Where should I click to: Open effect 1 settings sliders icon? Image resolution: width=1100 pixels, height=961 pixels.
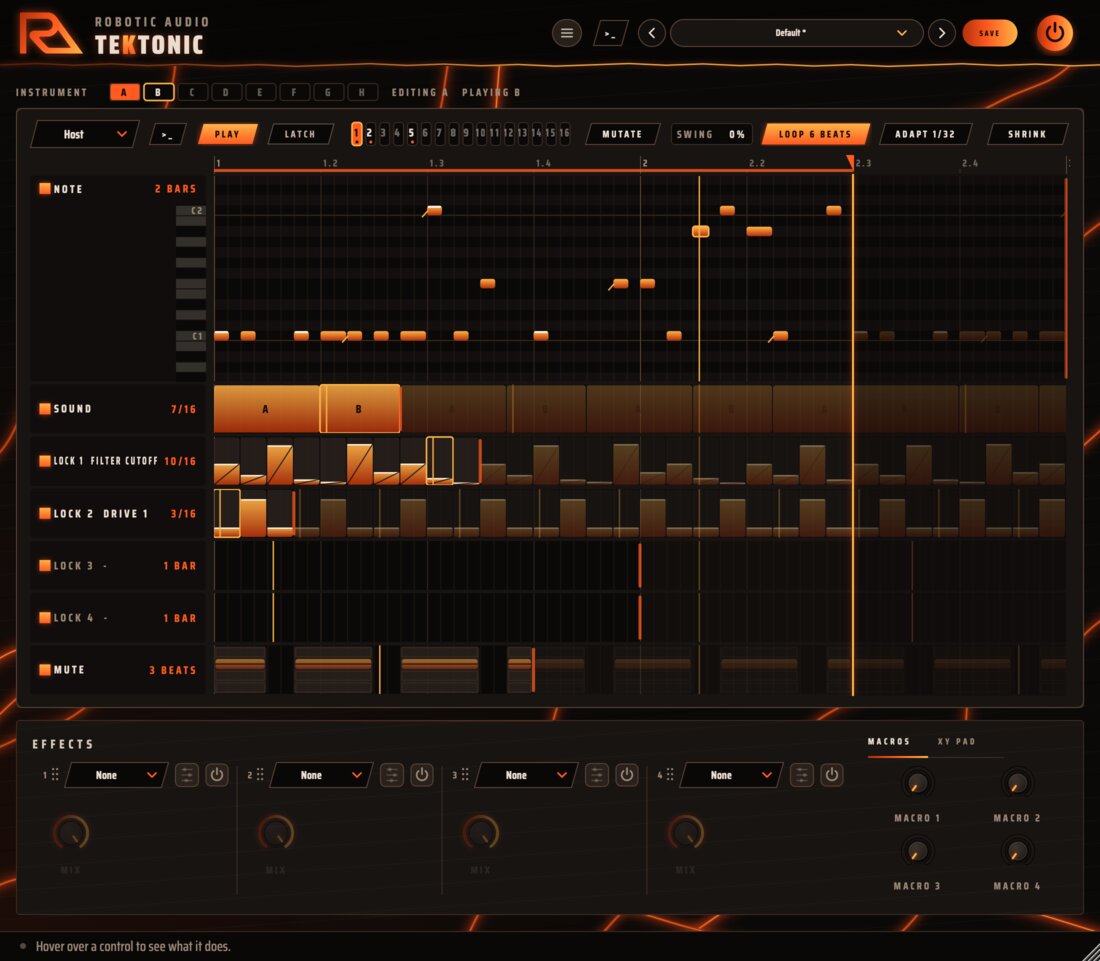(187, 775)
